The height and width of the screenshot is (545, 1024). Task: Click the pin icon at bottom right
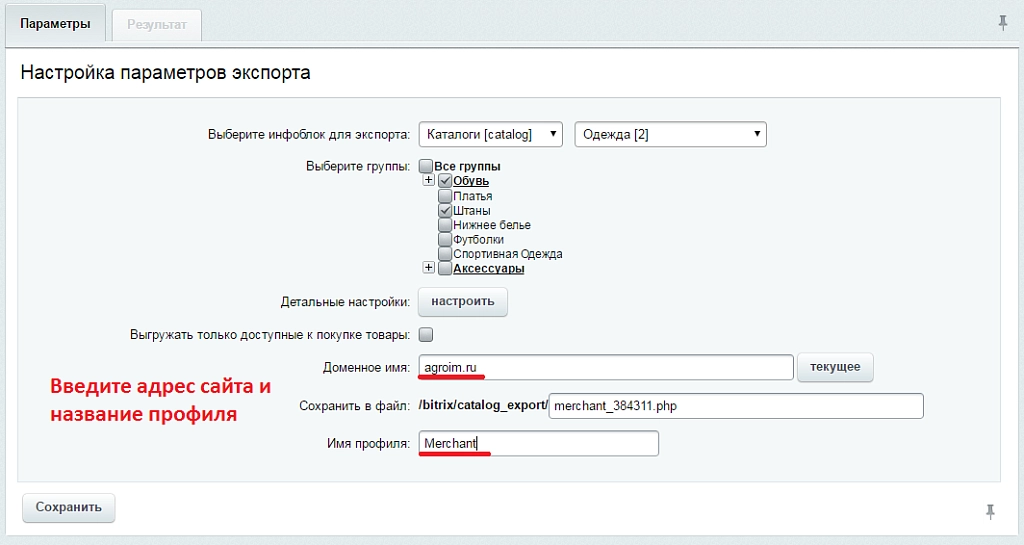[990, 512]
